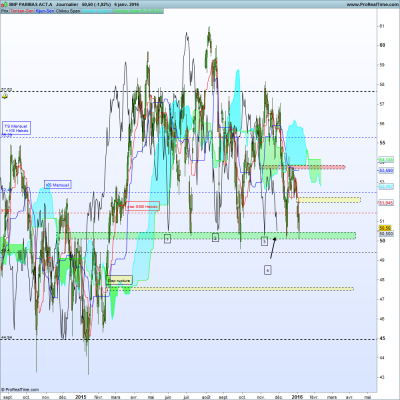Click the yellow 50.50 current price tag
Screen dimensions: 400x400
tap(385, 228)
